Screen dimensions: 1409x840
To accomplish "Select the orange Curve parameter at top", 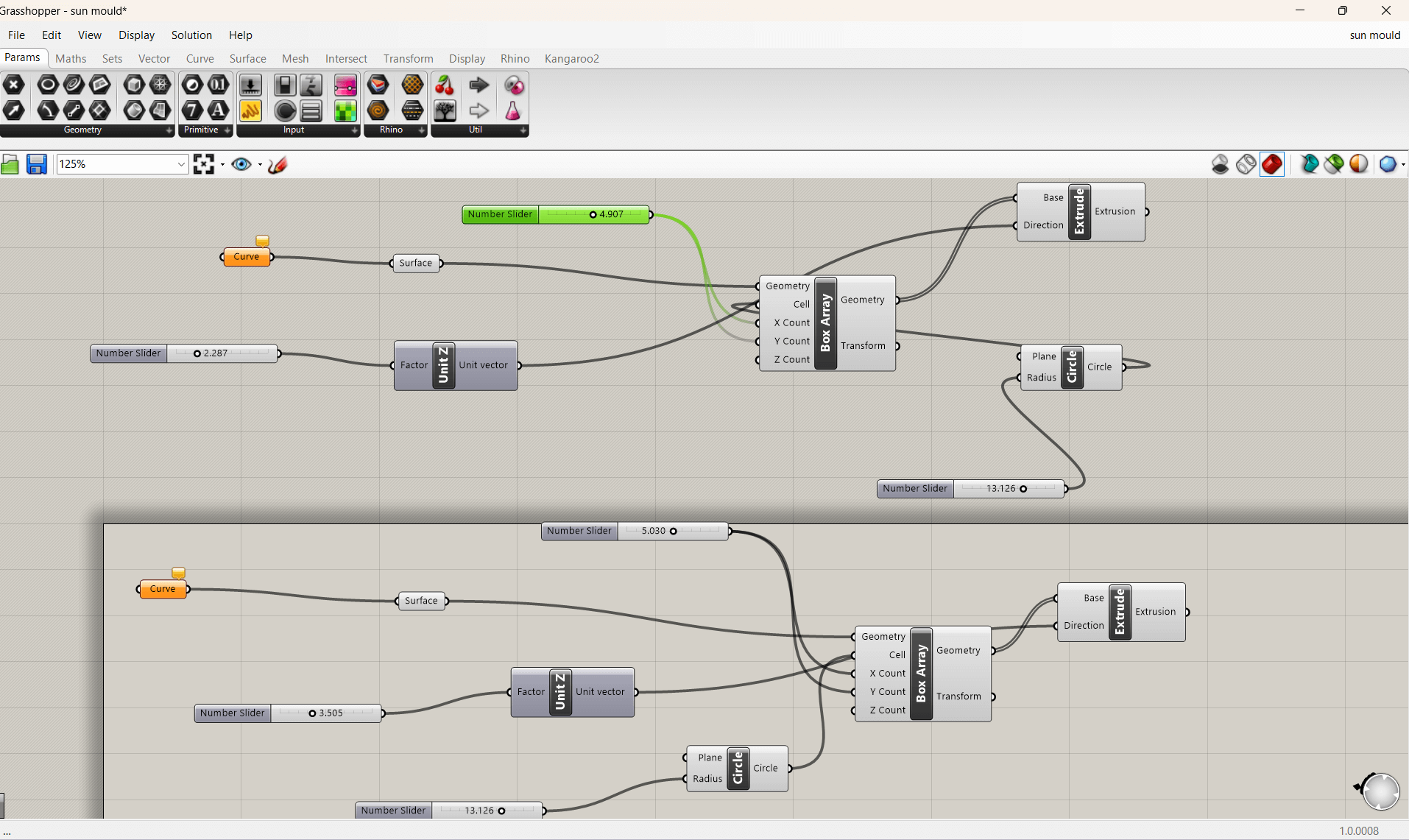I will [x=246, y=257].
